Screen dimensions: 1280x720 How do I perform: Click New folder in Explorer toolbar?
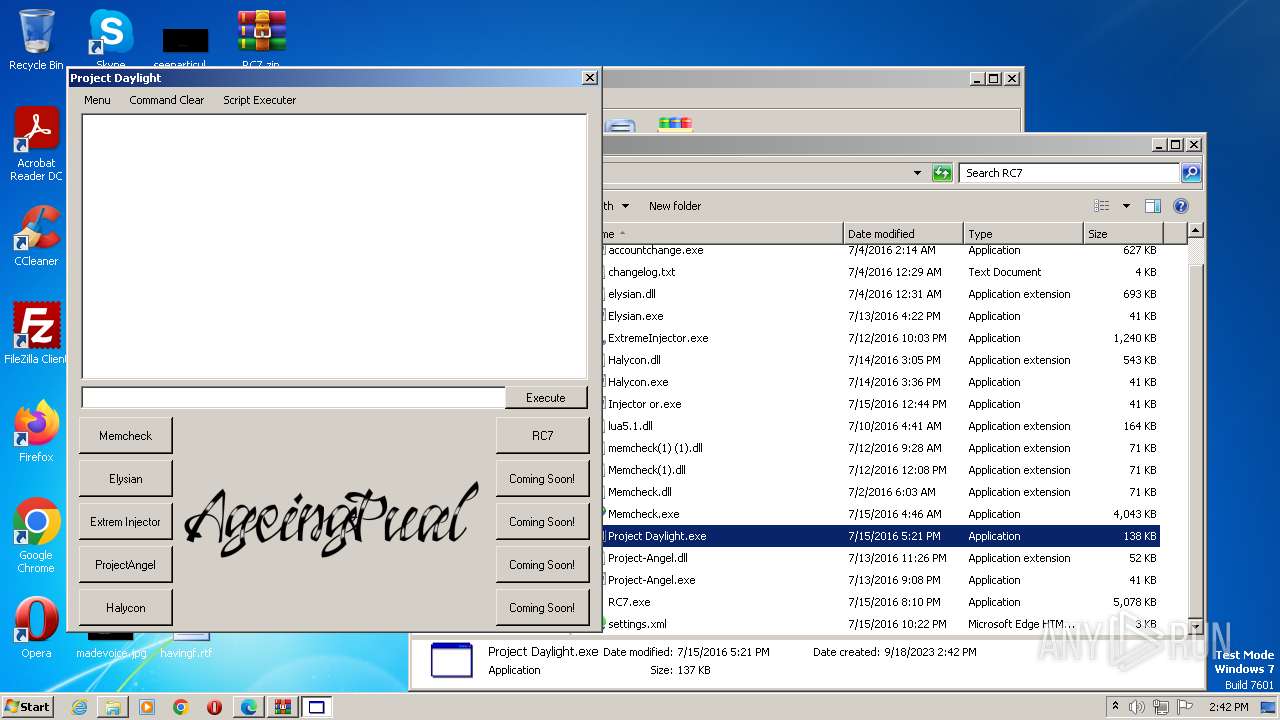[675, 206]
